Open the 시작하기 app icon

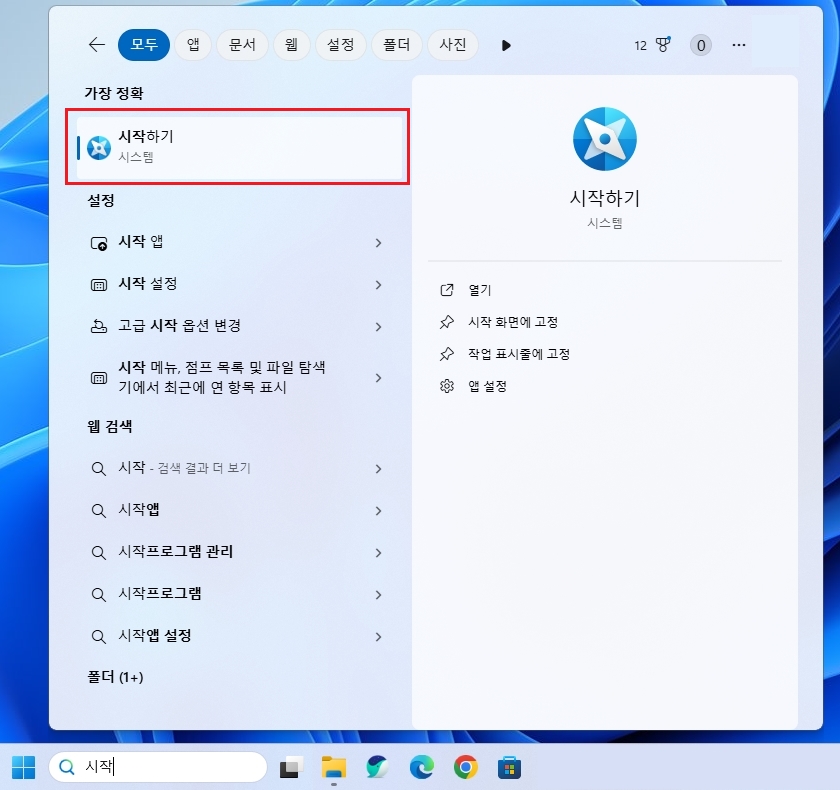pos(99,147)
